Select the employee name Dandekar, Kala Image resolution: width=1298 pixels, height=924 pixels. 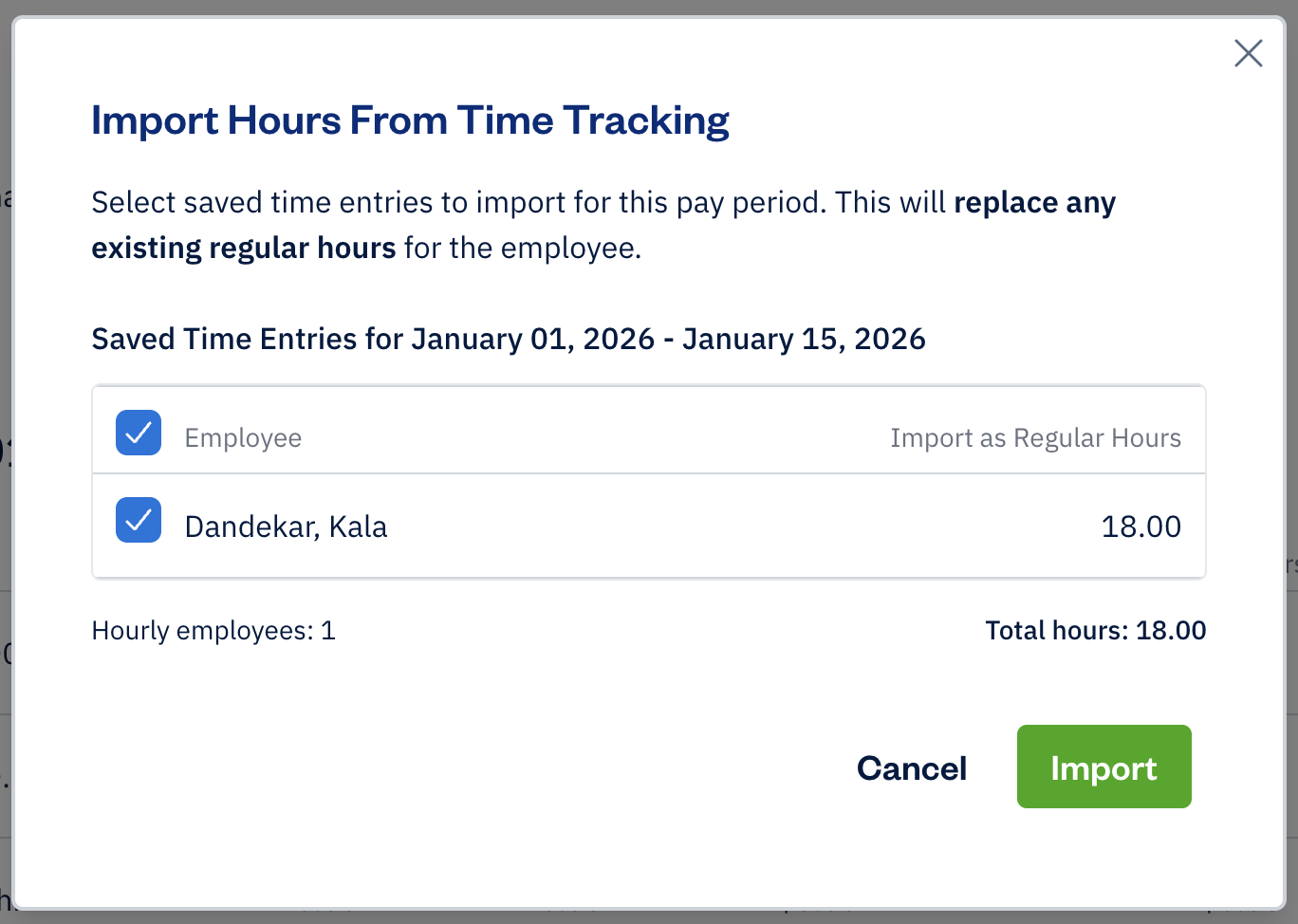287,526
